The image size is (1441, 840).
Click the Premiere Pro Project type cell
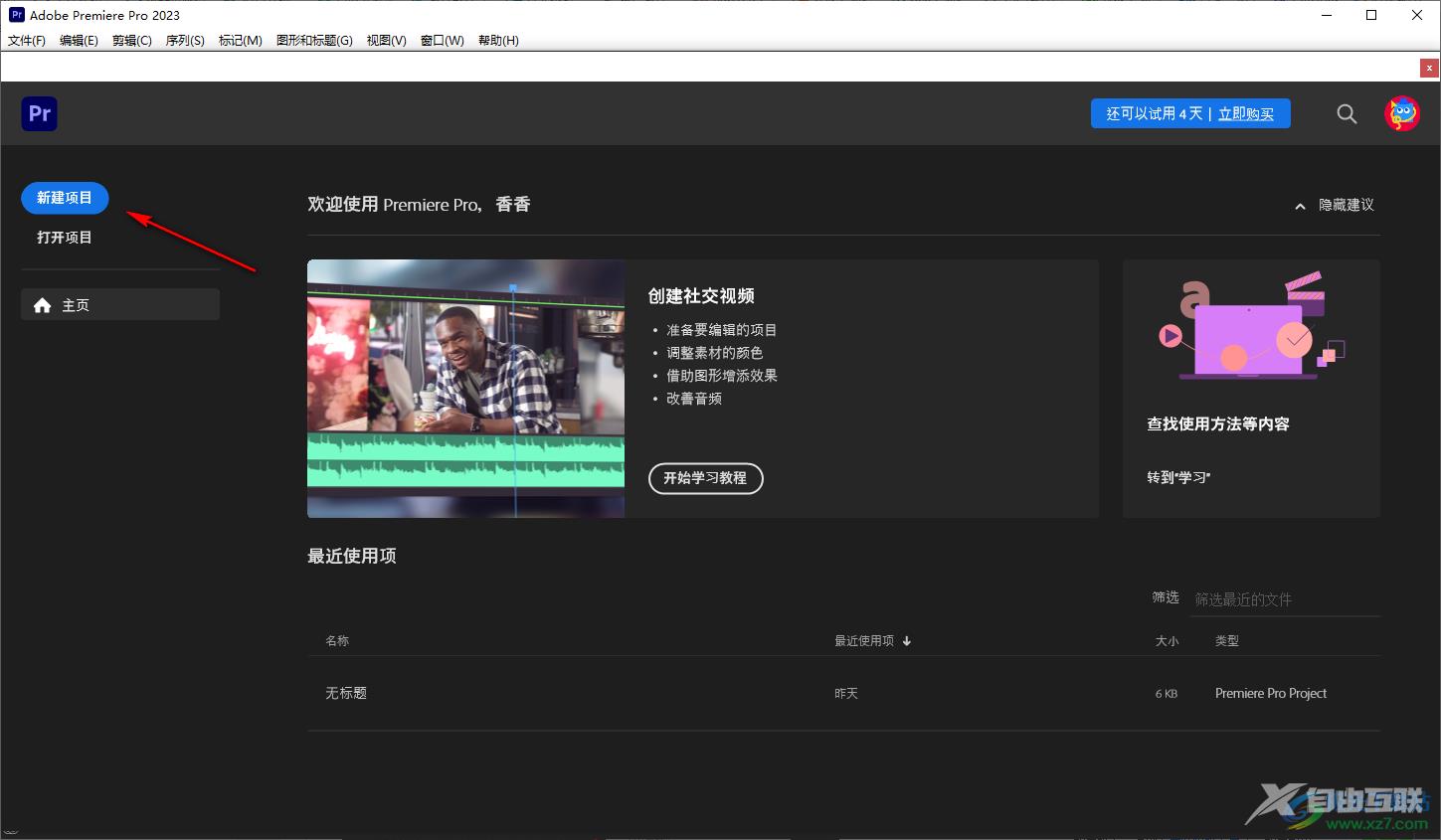1271,694
